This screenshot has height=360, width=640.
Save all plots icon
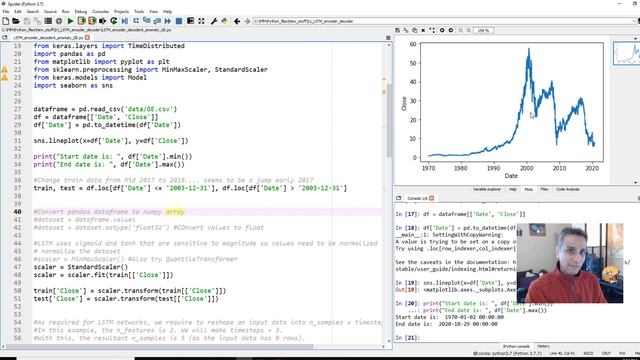[406, 30]
